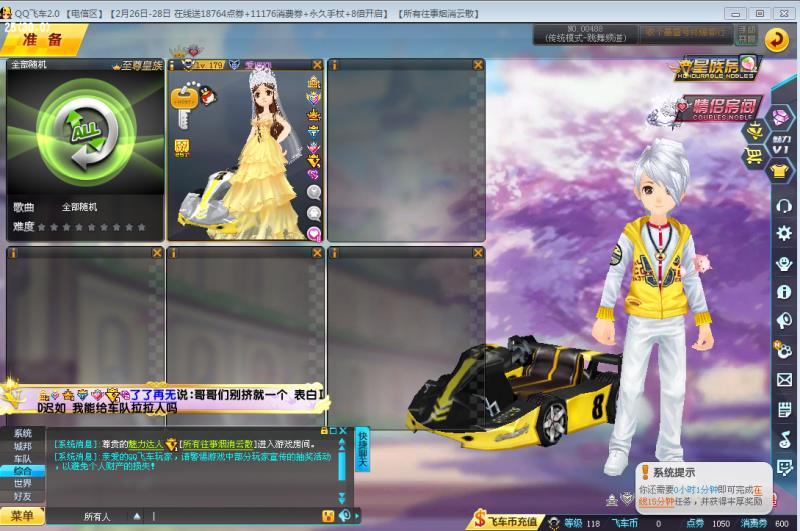The image size is (800, 531).
Task: Toggle the chat lock icon
Action: [324, 431]
